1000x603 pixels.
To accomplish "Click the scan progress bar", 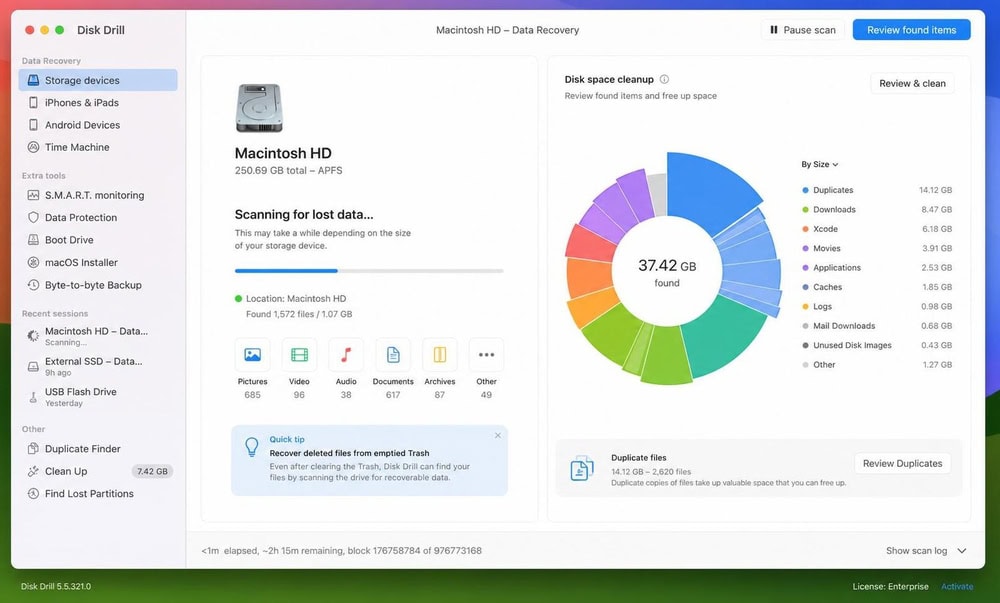I will [369, 271].
